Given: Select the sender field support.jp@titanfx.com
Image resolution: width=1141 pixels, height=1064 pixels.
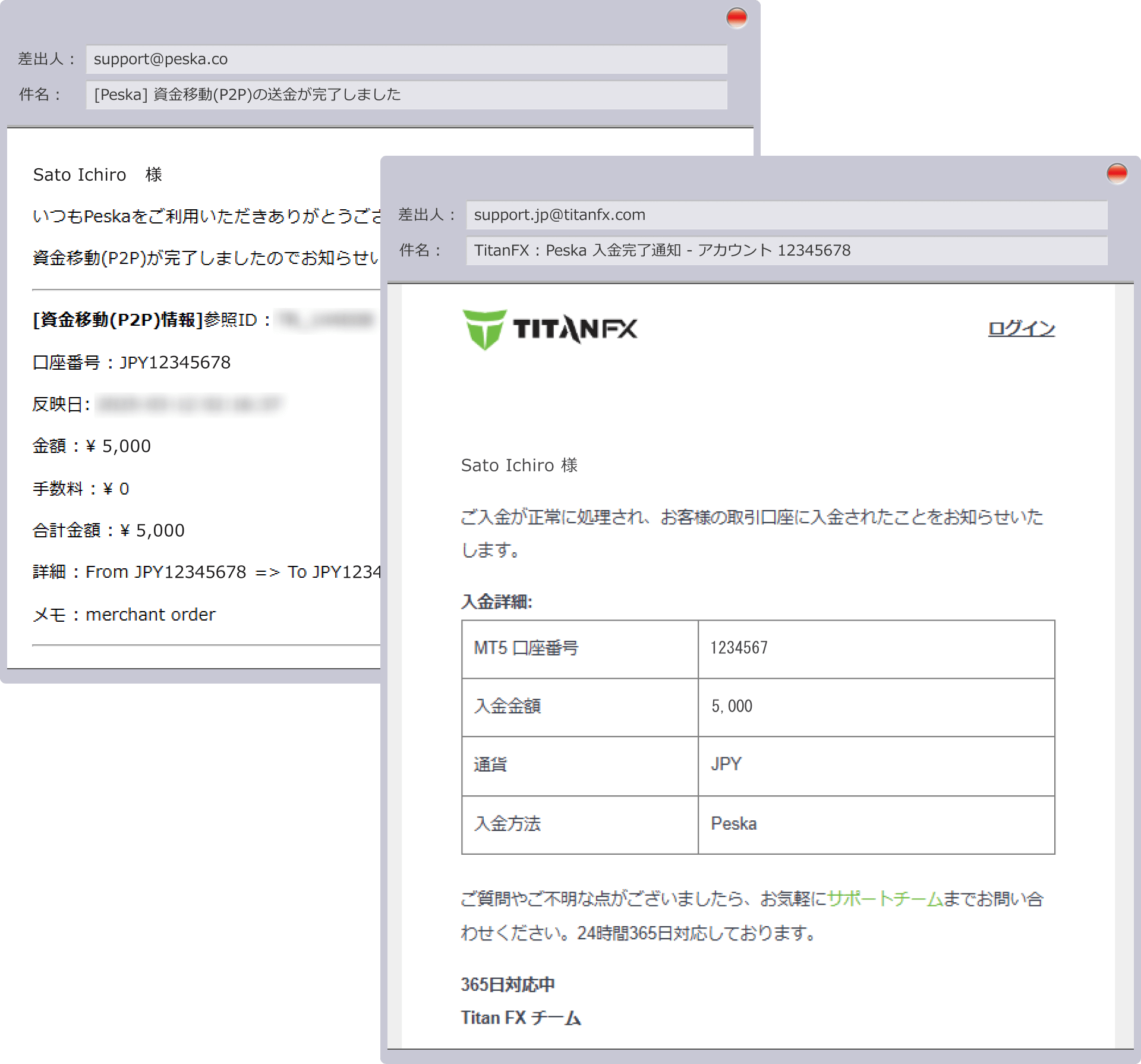Looking at the screenshot, I should click(787, 215).
